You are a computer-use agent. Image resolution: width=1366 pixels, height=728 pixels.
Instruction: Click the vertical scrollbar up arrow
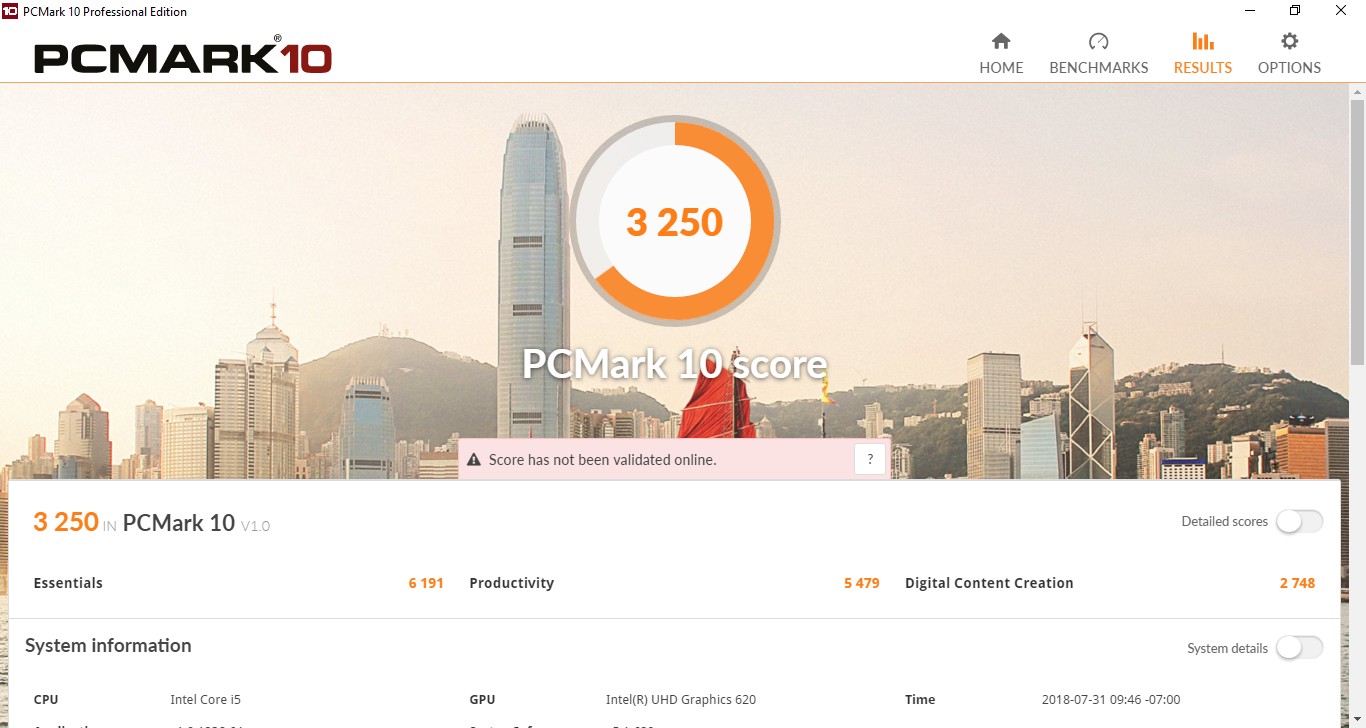1357,91
